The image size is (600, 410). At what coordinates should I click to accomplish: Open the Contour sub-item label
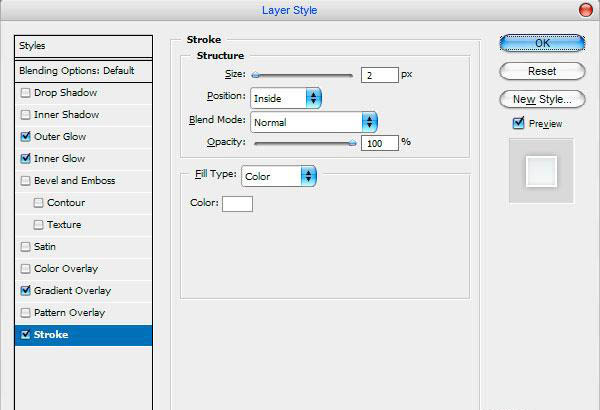pos(66,203)
